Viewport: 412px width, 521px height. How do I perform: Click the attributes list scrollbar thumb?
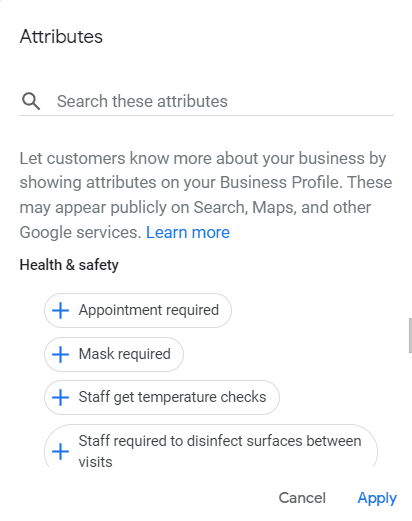point(410,335)
